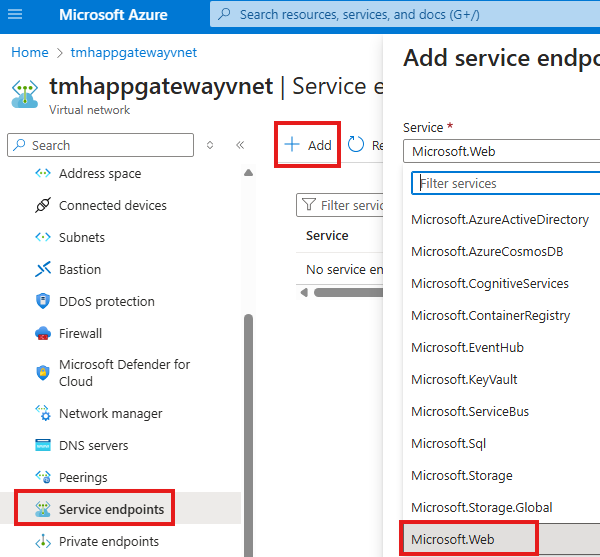Select Microsoft.ContainerRegistry option

(x=491, y=316)
